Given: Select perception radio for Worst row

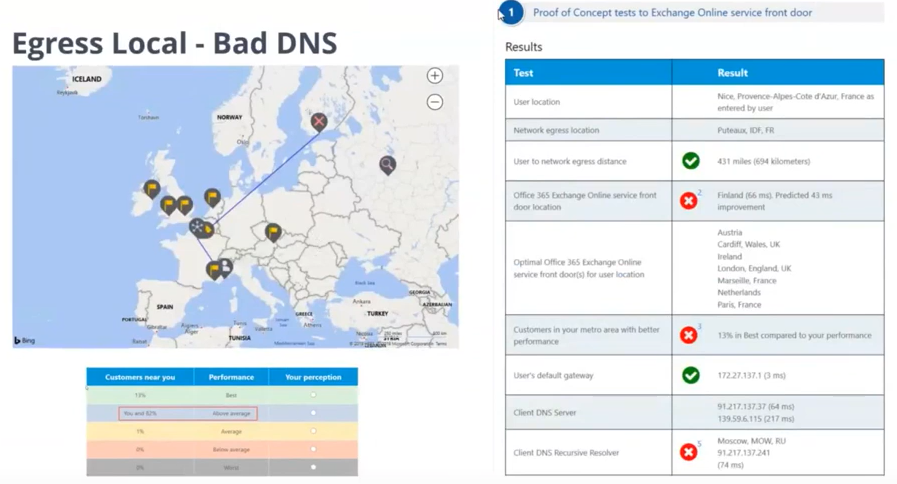Looking at the screenshot, I should point(313,467).
